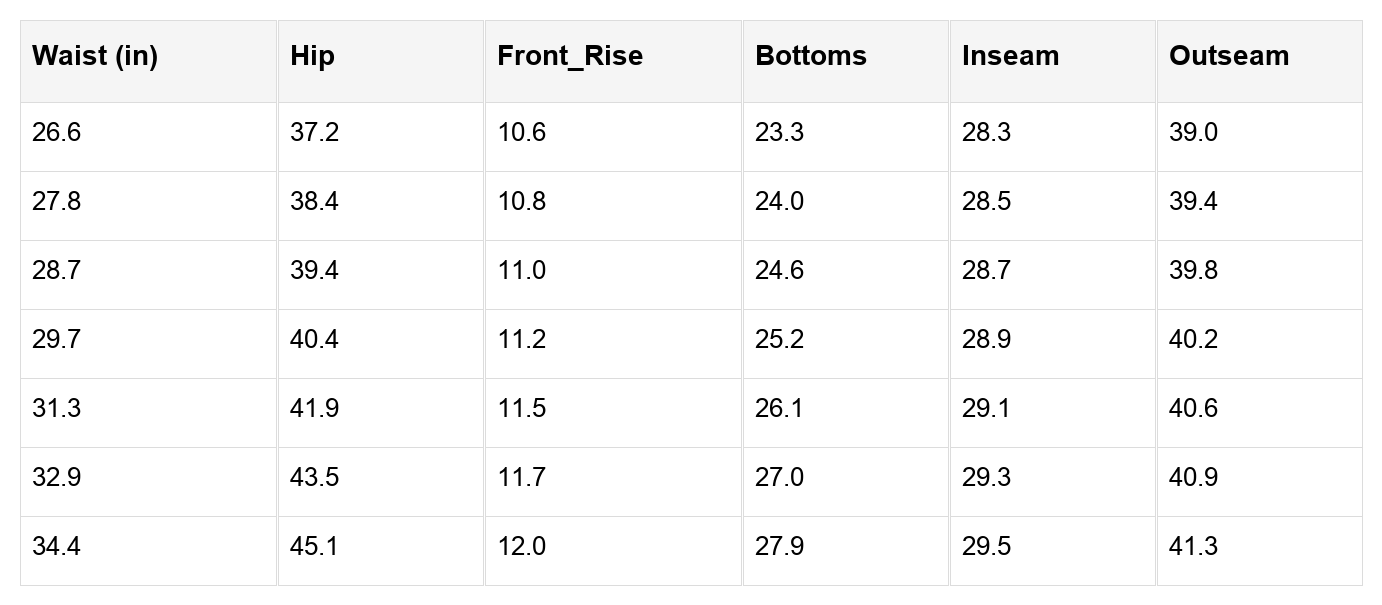Screen dimensions: 1382x605
Task: Select the outseam value 41.3
Action: (x=1193, y=547)
